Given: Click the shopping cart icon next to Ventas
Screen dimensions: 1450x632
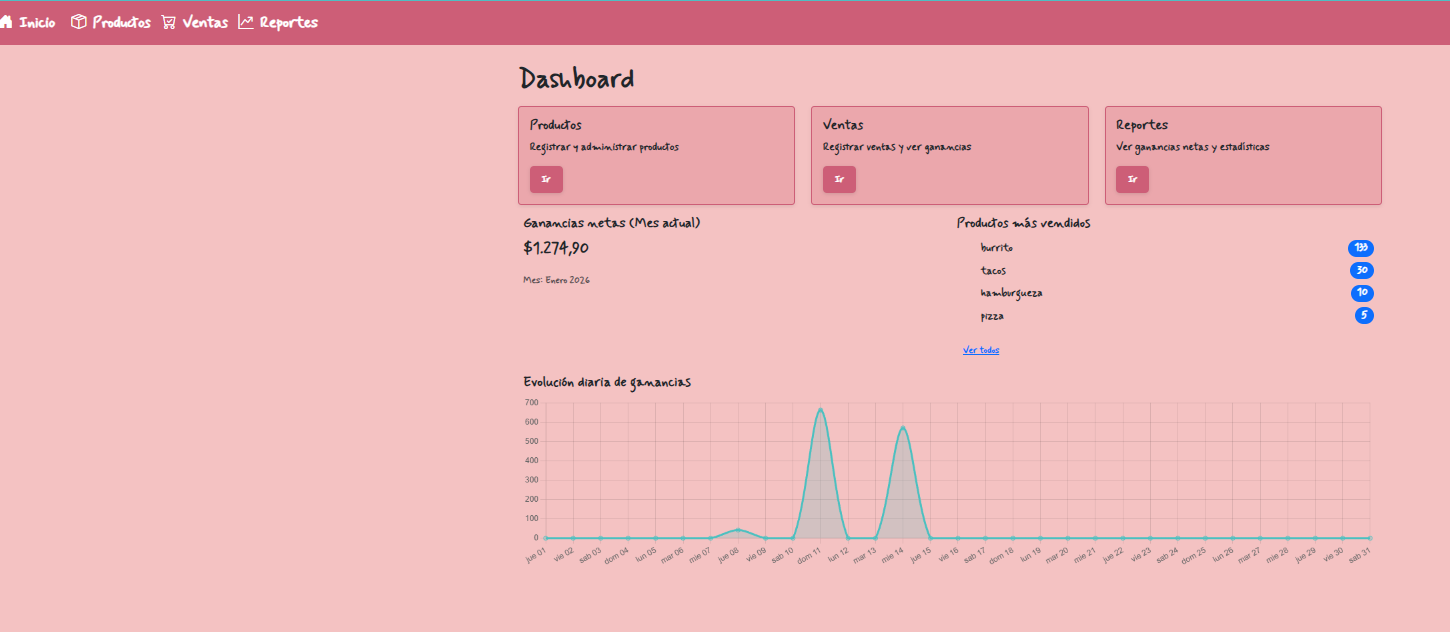Looking at the screenshot, I should pyautogui.click(x=168, y=21).
